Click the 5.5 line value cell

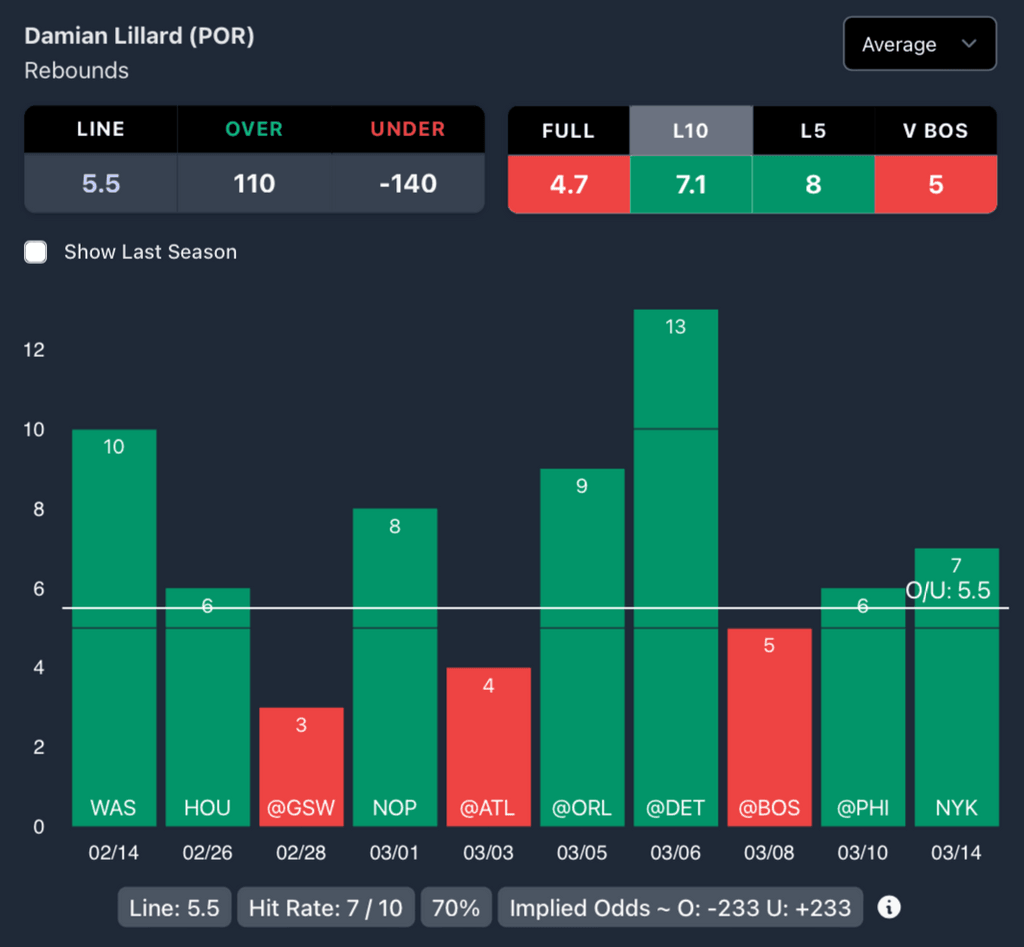101,184
